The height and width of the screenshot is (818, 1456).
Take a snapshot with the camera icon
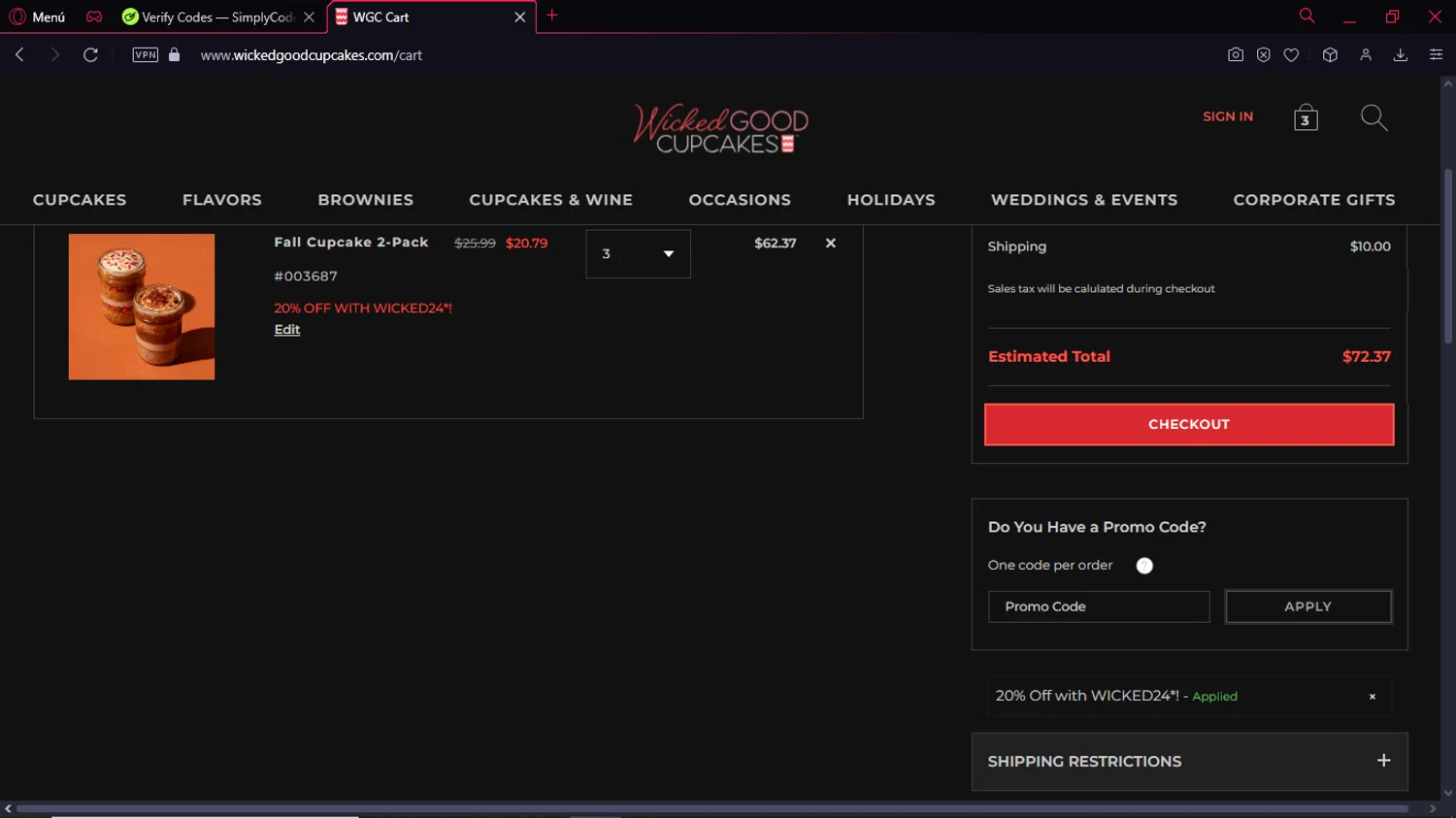click(1235, 55)
